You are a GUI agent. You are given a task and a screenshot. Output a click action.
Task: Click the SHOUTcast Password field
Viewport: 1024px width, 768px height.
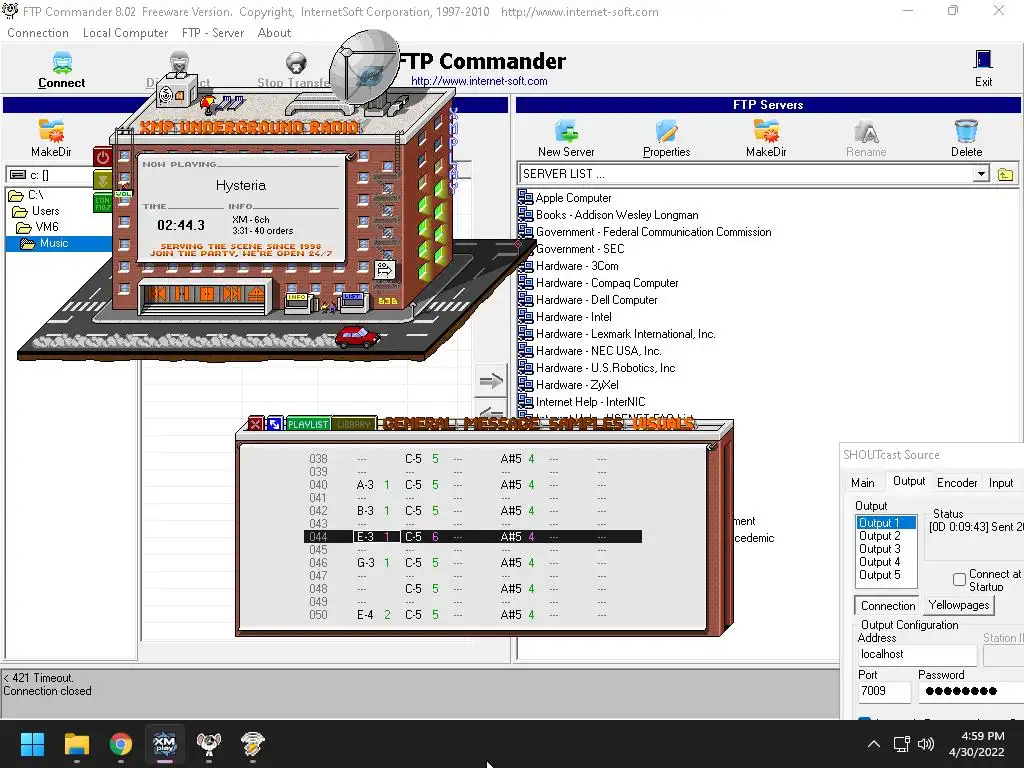(x=970, y=691)
